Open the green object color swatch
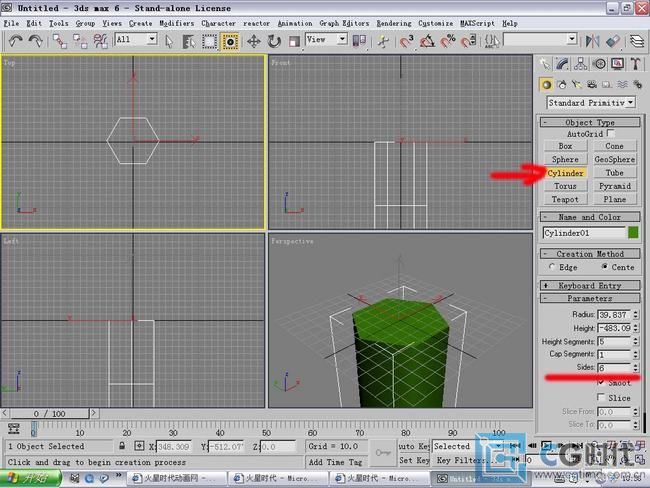The height and width of the screenshot is (488, 650). (x=633, y=233)
